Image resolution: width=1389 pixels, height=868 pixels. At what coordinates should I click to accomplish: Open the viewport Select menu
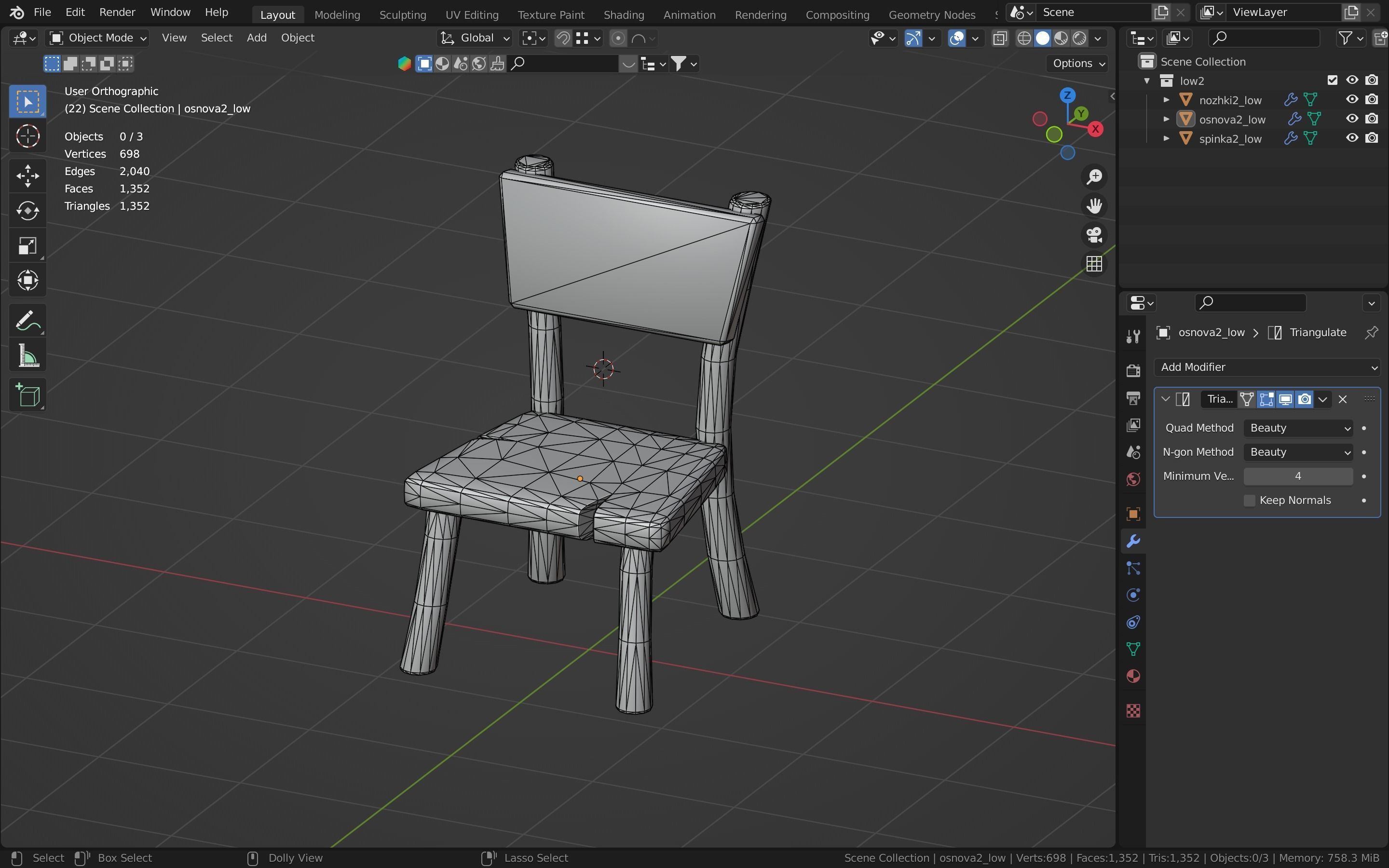coord(217,38)
